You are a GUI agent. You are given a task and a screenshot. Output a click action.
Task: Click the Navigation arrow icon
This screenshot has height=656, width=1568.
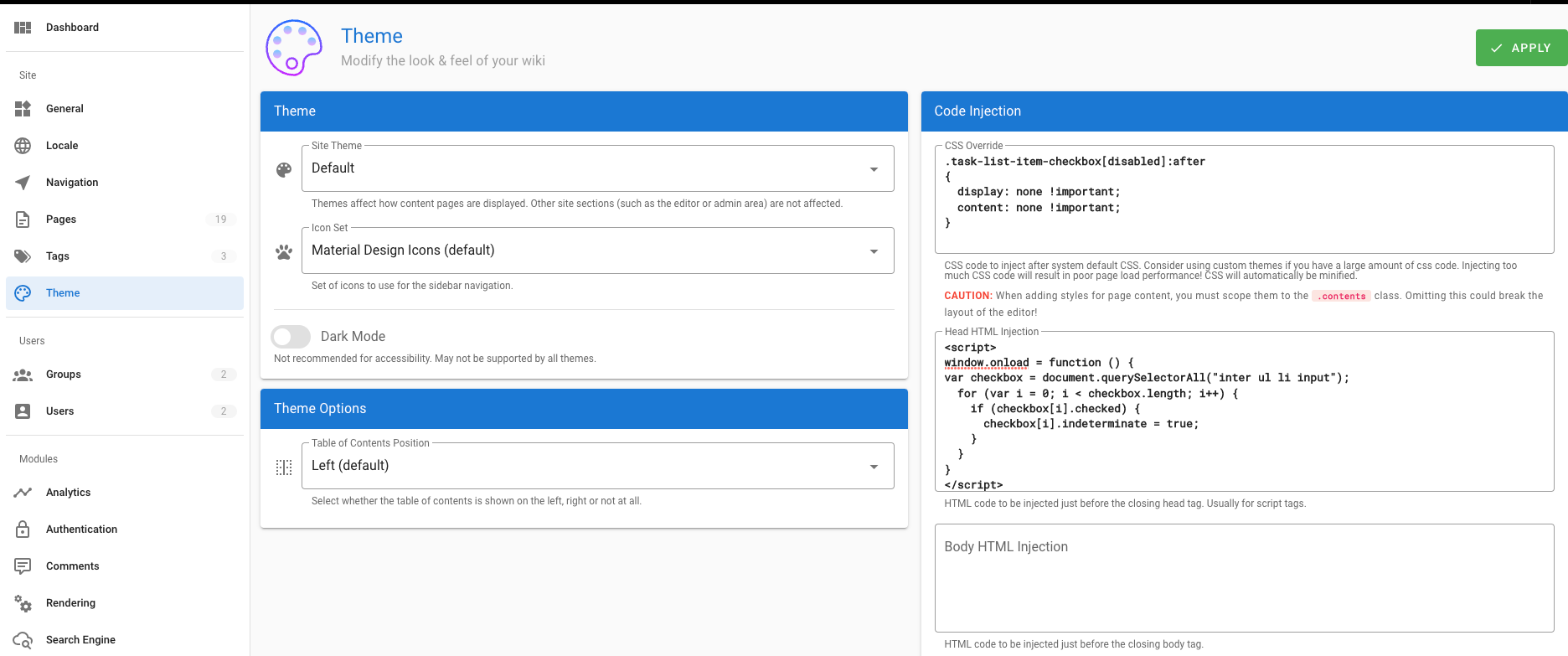pos(23,183)
